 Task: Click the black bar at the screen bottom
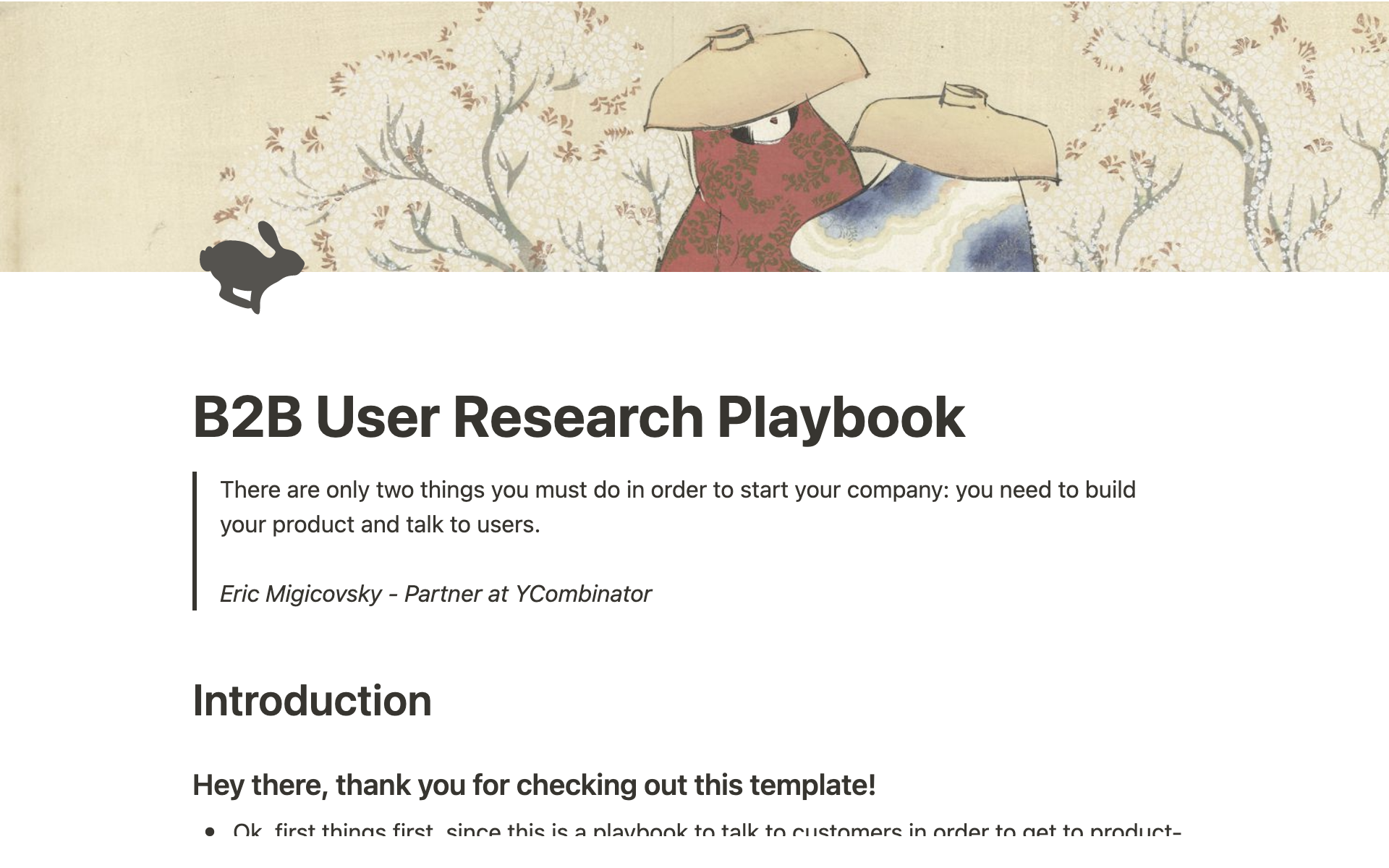pyautogui.click(x=694, y=854)
